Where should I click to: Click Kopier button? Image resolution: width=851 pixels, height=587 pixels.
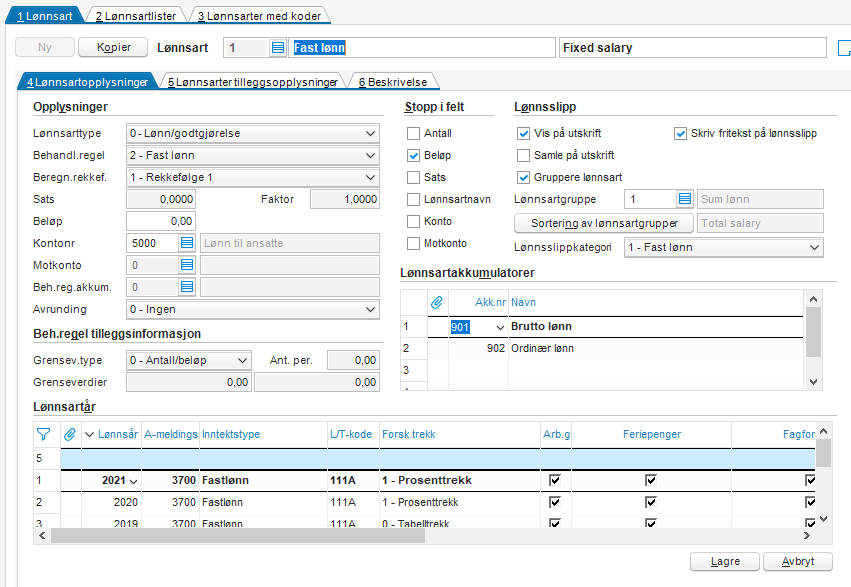(x=112, y=48)
